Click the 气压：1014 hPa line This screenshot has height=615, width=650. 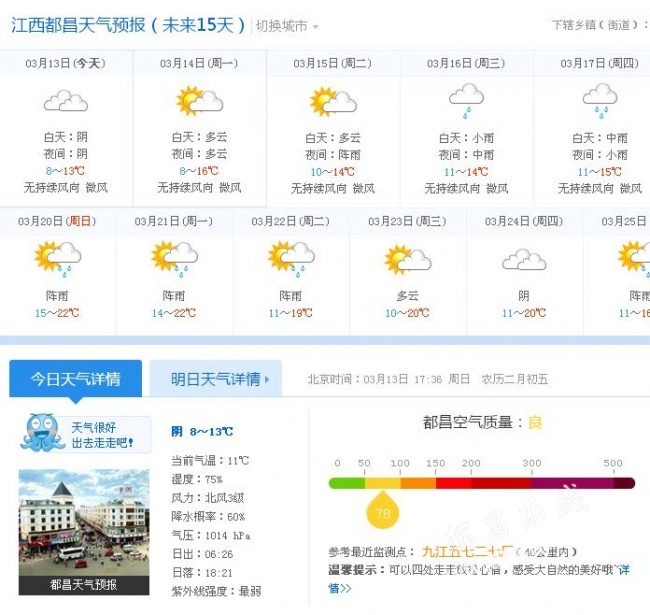211,535
